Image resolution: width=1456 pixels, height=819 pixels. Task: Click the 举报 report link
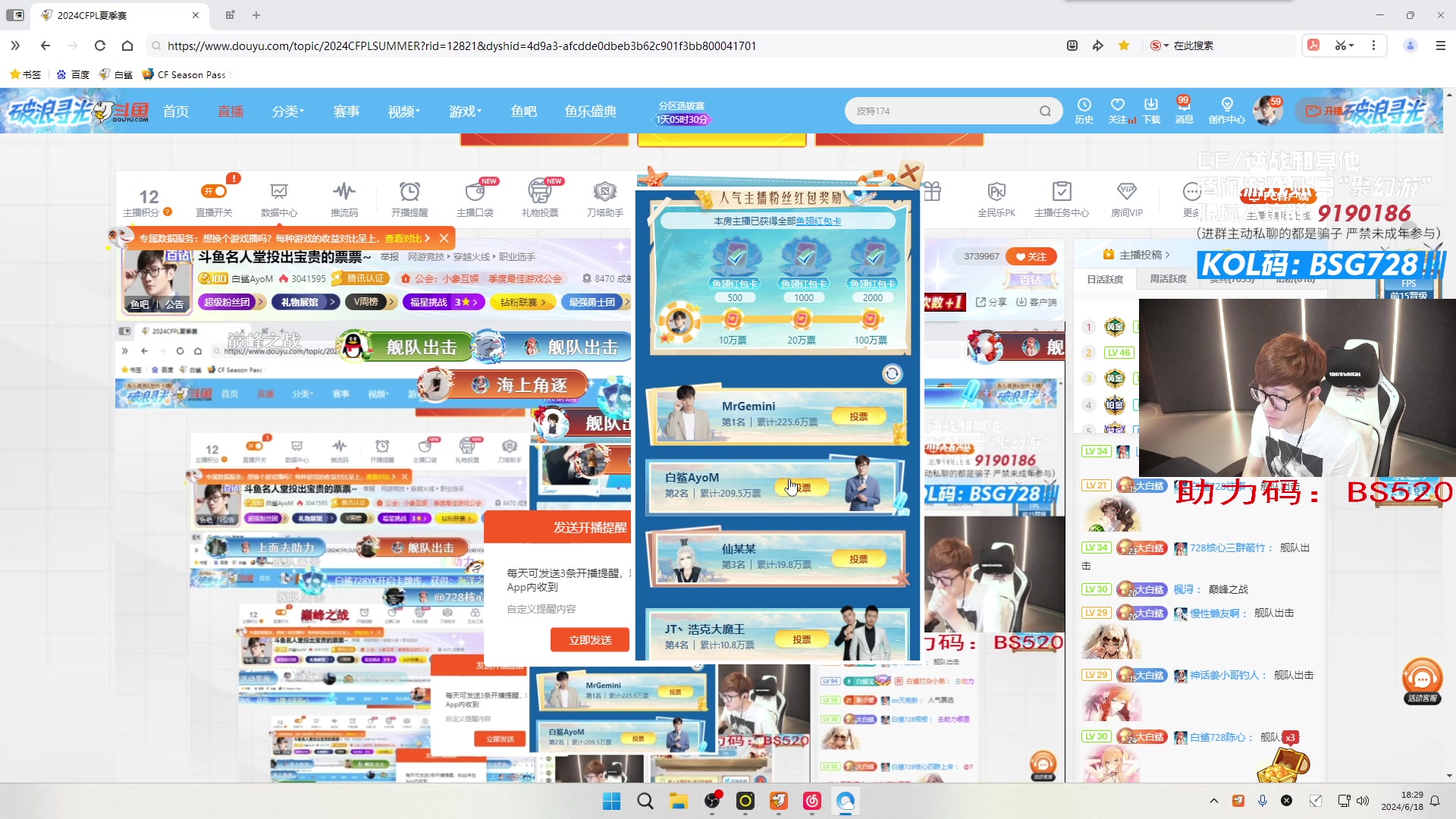pyautogui.click(x=389, y=257)
